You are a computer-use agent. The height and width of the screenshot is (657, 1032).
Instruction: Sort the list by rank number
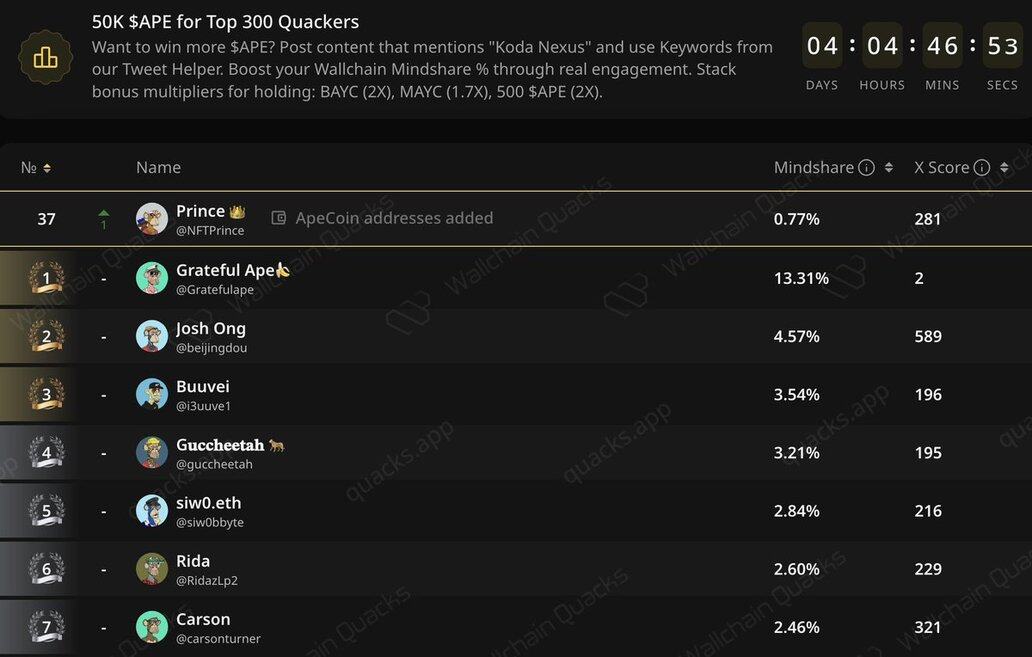(36, 168)
